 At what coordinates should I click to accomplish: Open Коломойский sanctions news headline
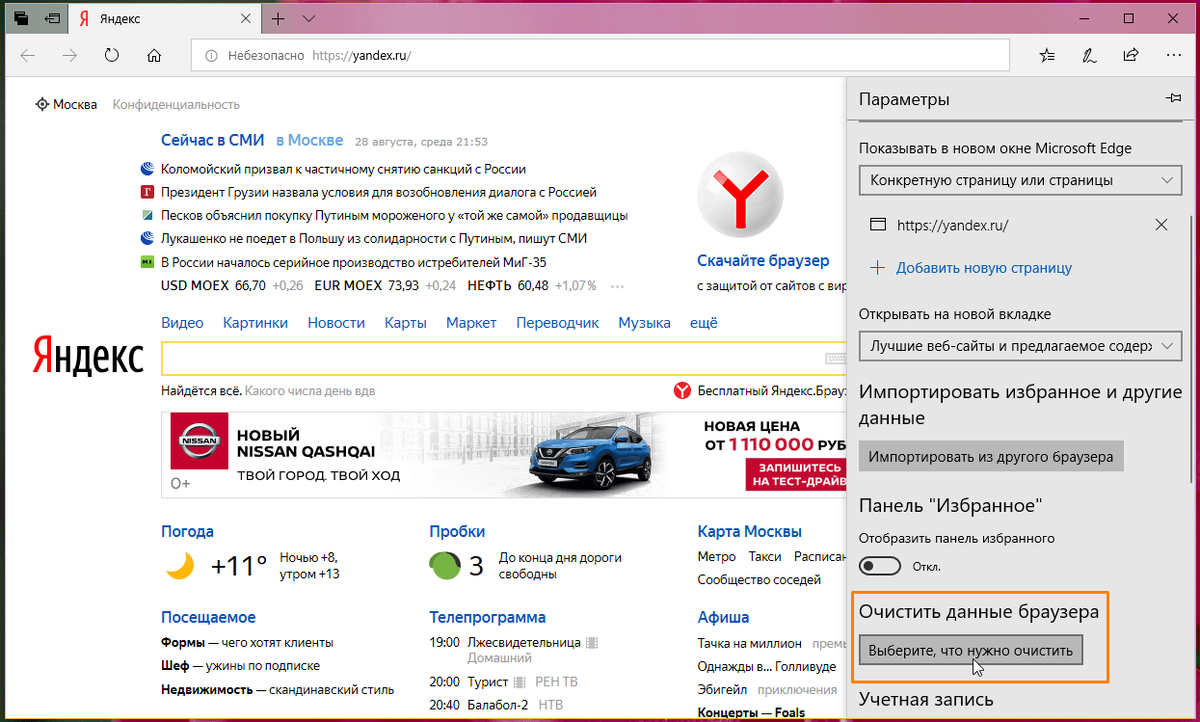pos(343,169)
